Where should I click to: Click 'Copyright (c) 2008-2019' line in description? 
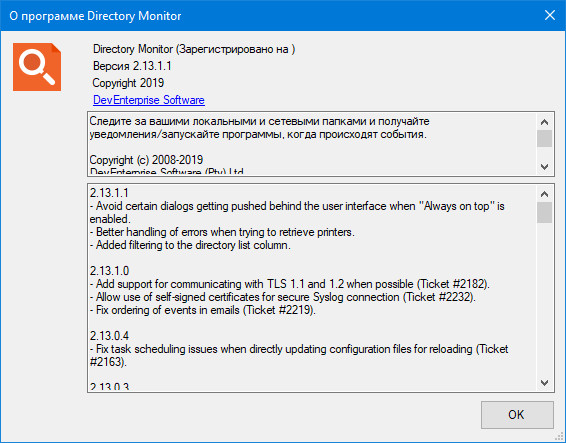[x=146, y=160]
